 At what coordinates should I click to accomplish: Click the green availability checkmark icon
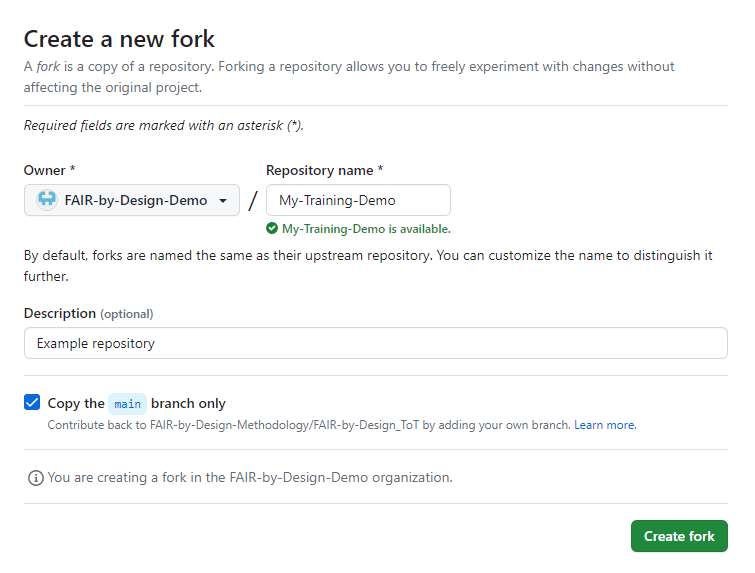tap(272, 229)
